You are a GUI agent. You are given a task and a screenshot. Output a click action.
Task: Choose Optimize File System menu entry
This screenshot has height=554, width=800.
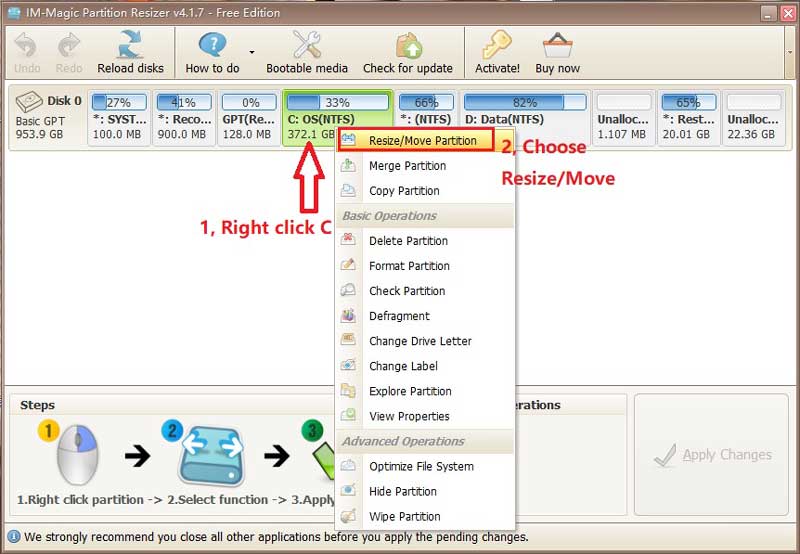tap(425, 466)
